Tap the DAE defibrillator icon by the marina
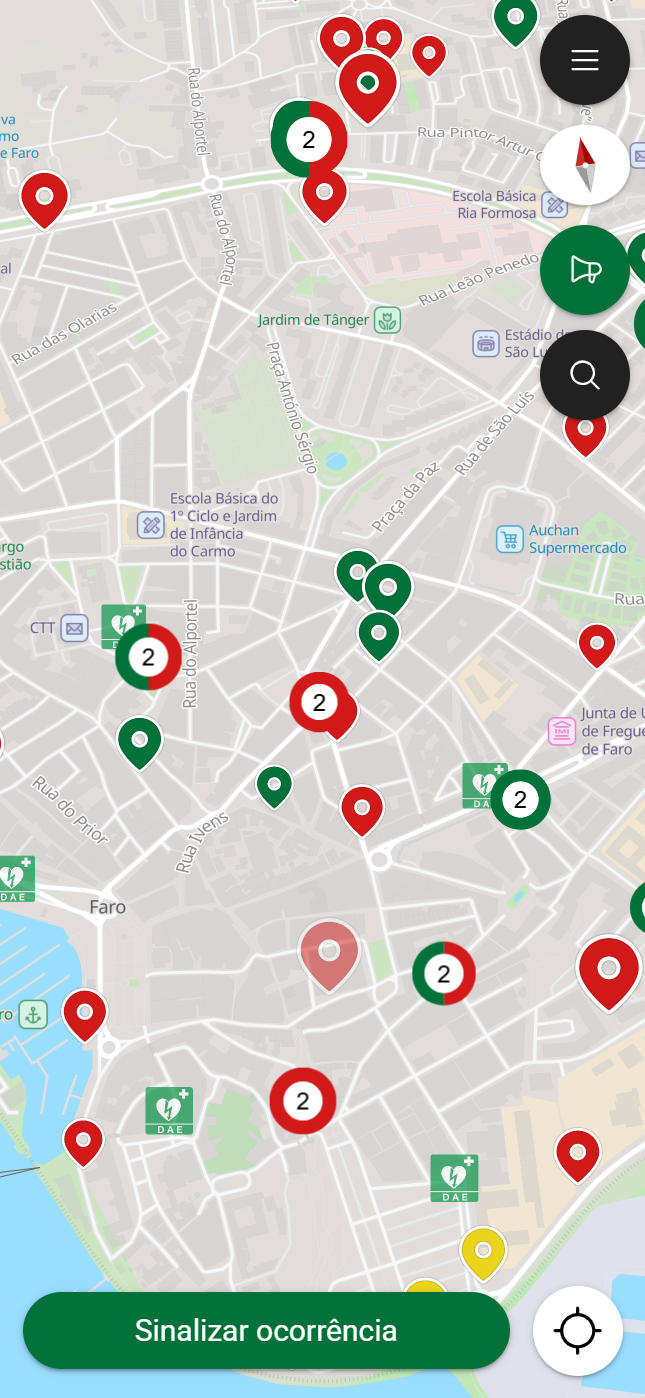The height and width of the screenshot is (1398, 645). click(x=14, y=879)
